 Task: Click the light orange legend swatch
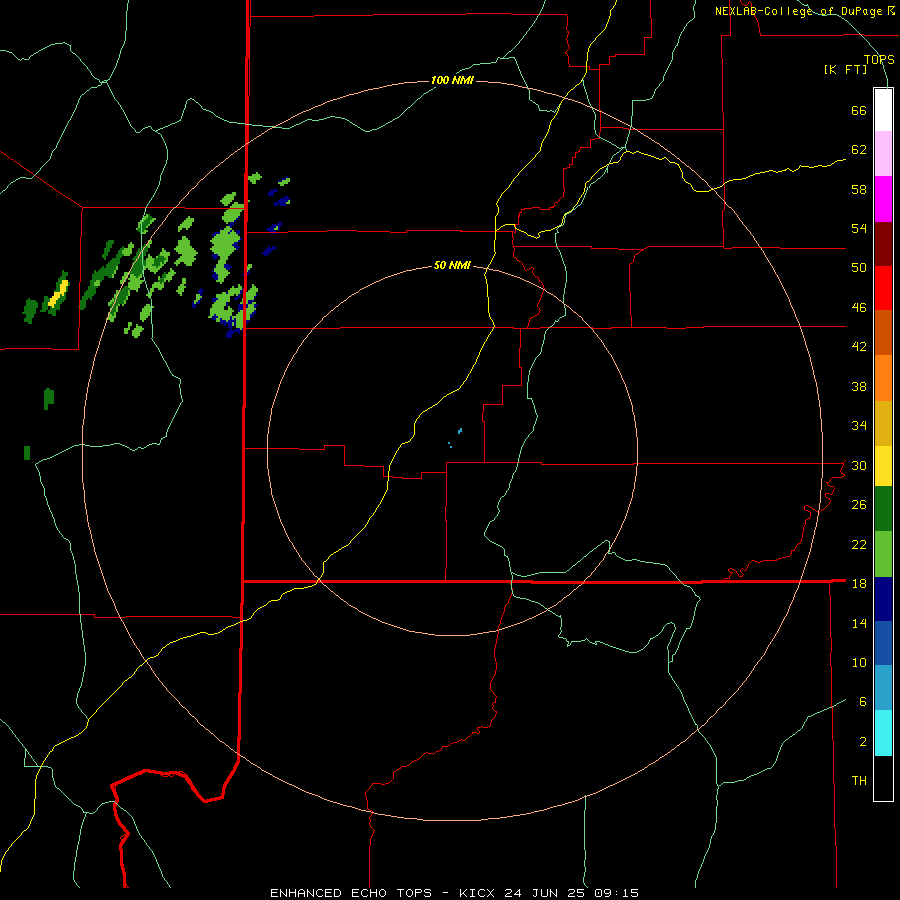pyautogui.click(x=883, y=378)
